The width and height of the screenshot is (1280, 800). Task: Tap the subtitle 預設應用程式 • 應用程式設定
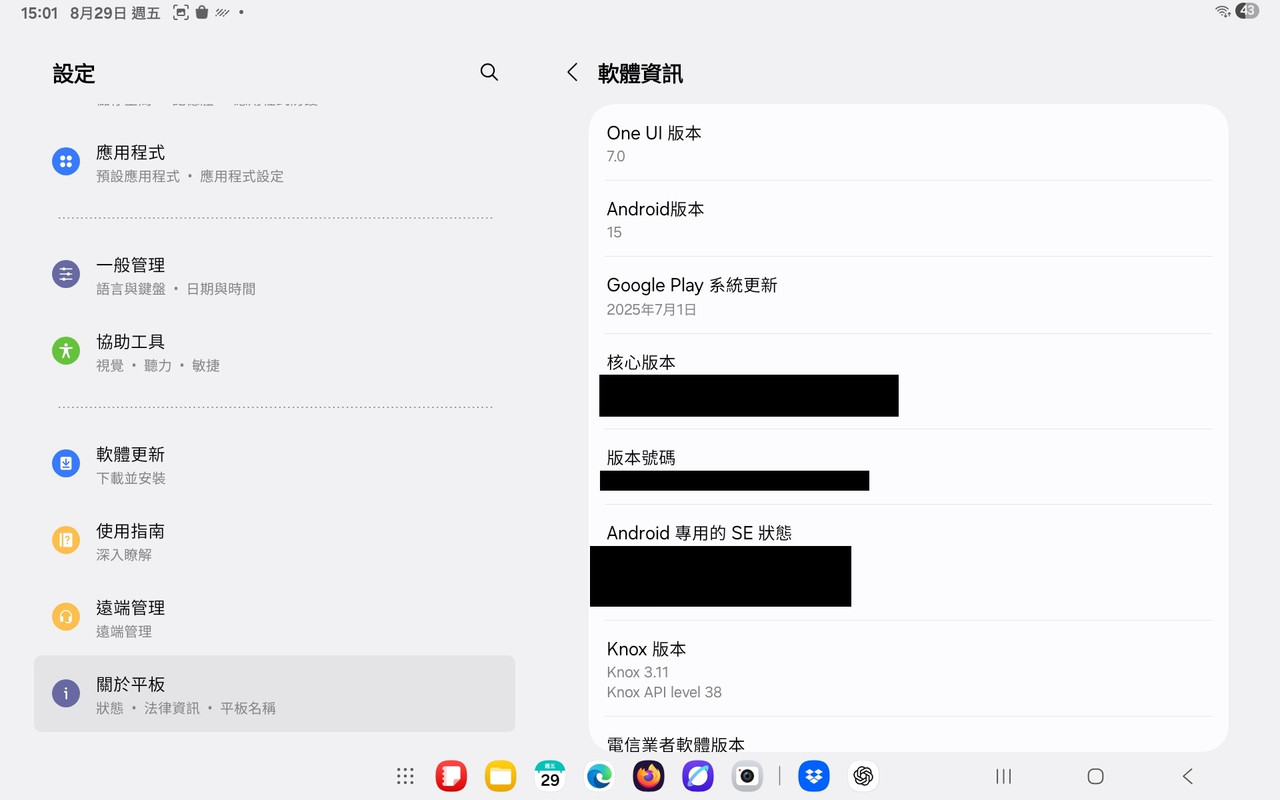[190, 176]
